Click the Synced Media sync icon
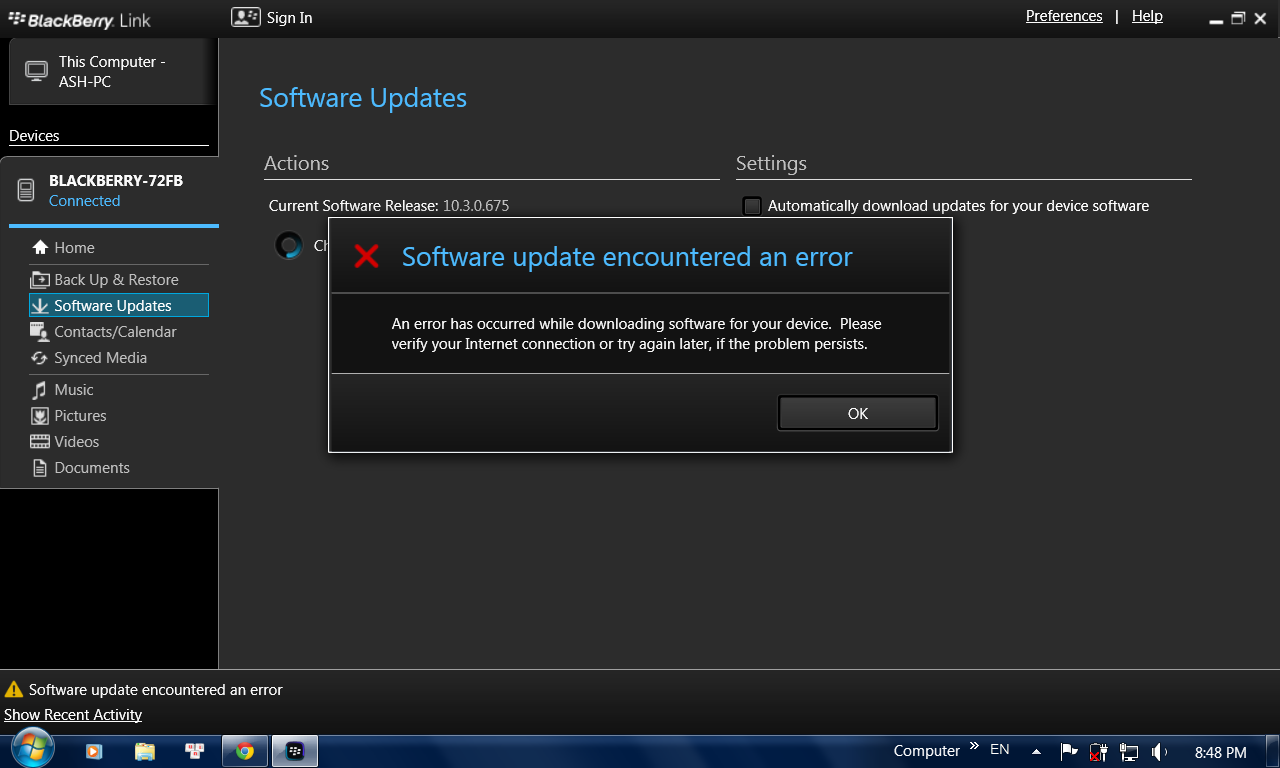 point(40,358)
